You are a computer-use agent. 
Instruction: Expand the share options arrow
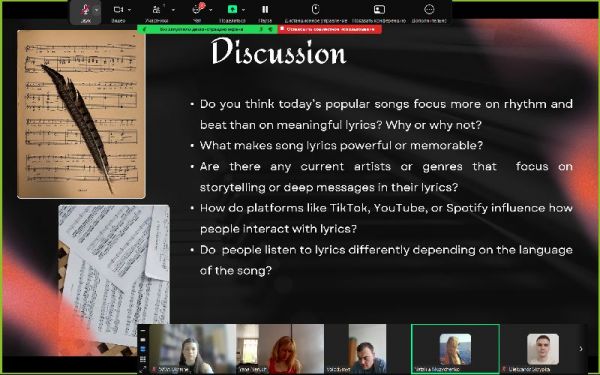pyautogui.click(x=243, y=10)
